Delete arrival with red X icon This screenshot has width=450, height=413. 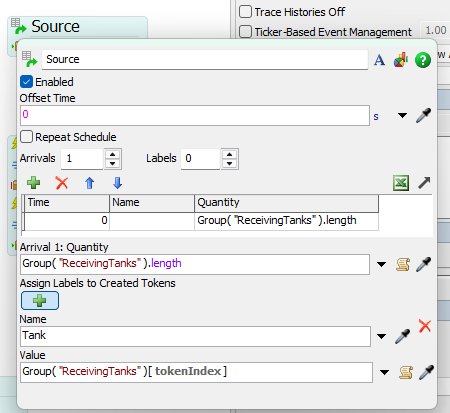[x=62, y=183]
